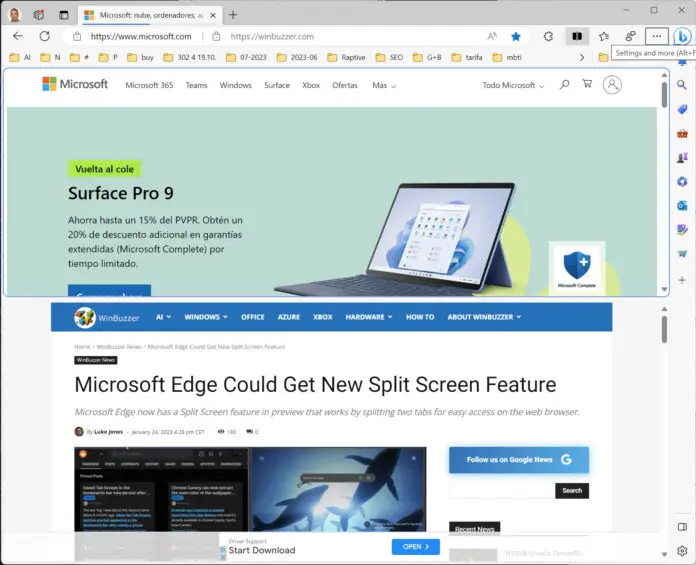Open the SEO bookmarks folder

(x=390, y=57)
